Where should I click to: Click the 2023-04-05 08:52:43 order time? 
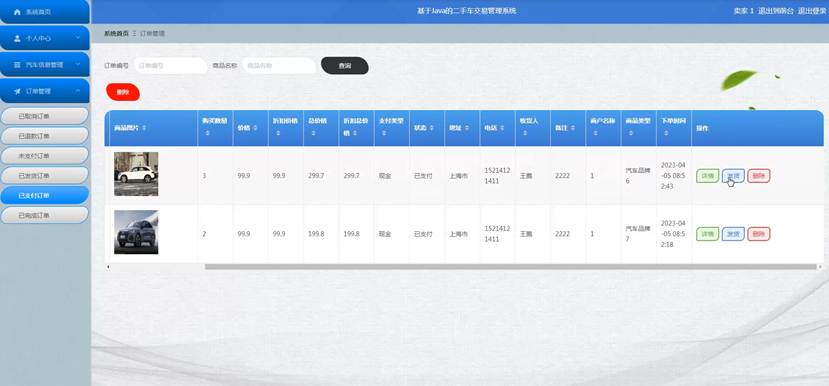point(673,176)
